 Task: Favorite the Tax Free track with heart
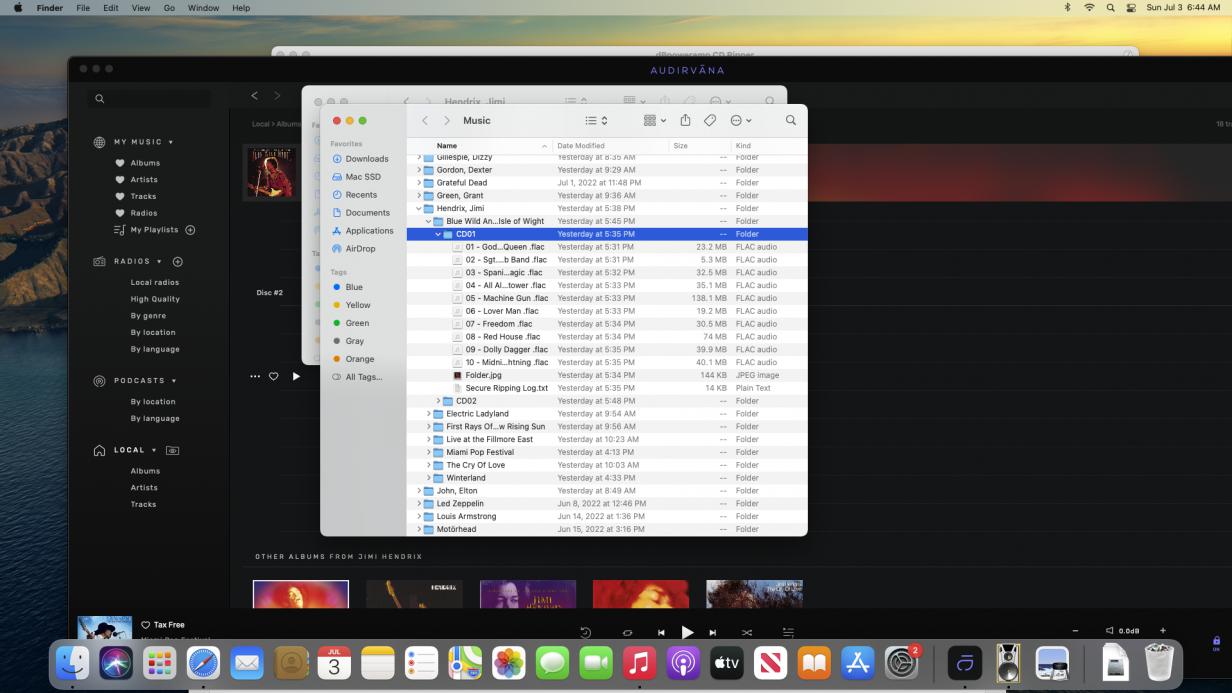(x=146, y=625)
